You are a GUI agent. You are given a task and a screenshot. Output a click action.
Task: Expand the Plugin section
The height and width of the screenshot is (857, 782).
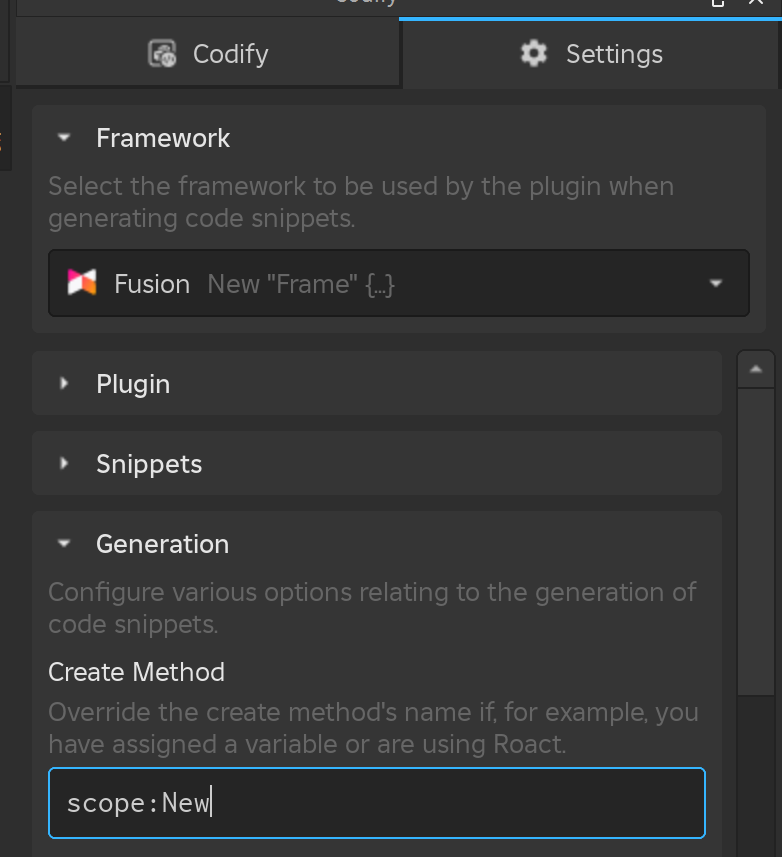pyautogui.click(x=63, y=383)
